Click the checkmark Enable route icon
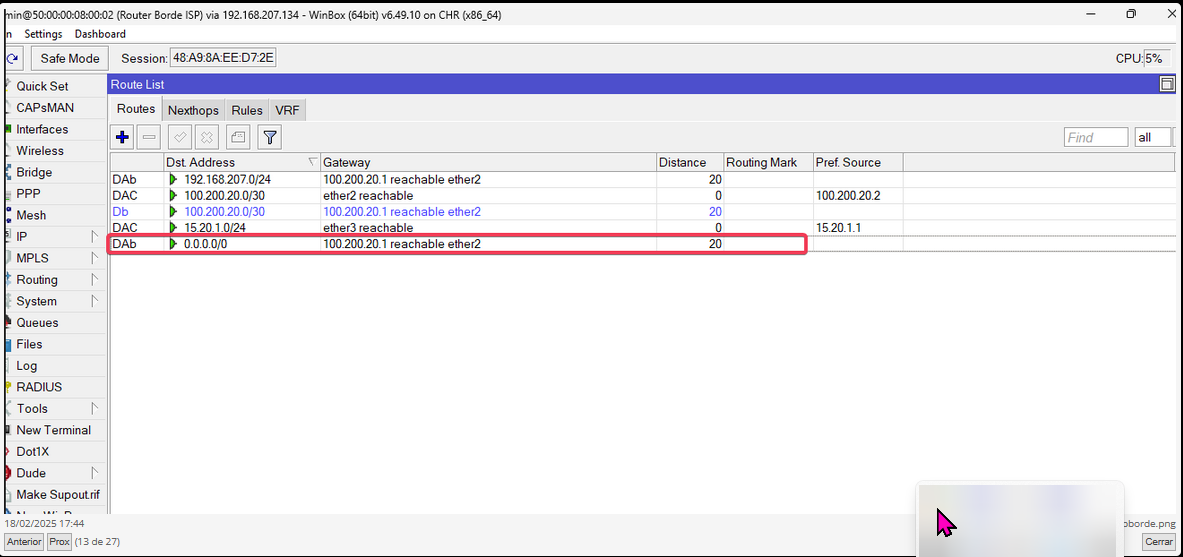The image size is (1183, 557). pyautogui.click(x=180, y=137)
